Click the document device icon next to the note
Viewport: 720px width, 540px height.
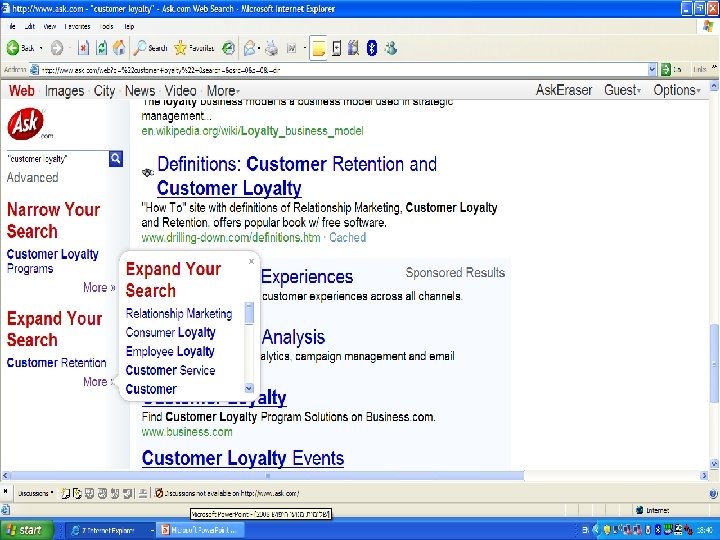pos(337,48)
